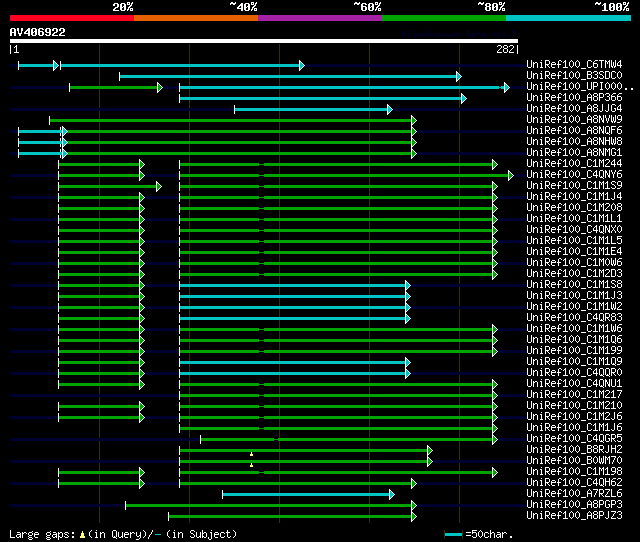Click the UniRef100_A8PJZ3 label
The image size is (640, 542).
pyautogui.click(x=574, y=516)
